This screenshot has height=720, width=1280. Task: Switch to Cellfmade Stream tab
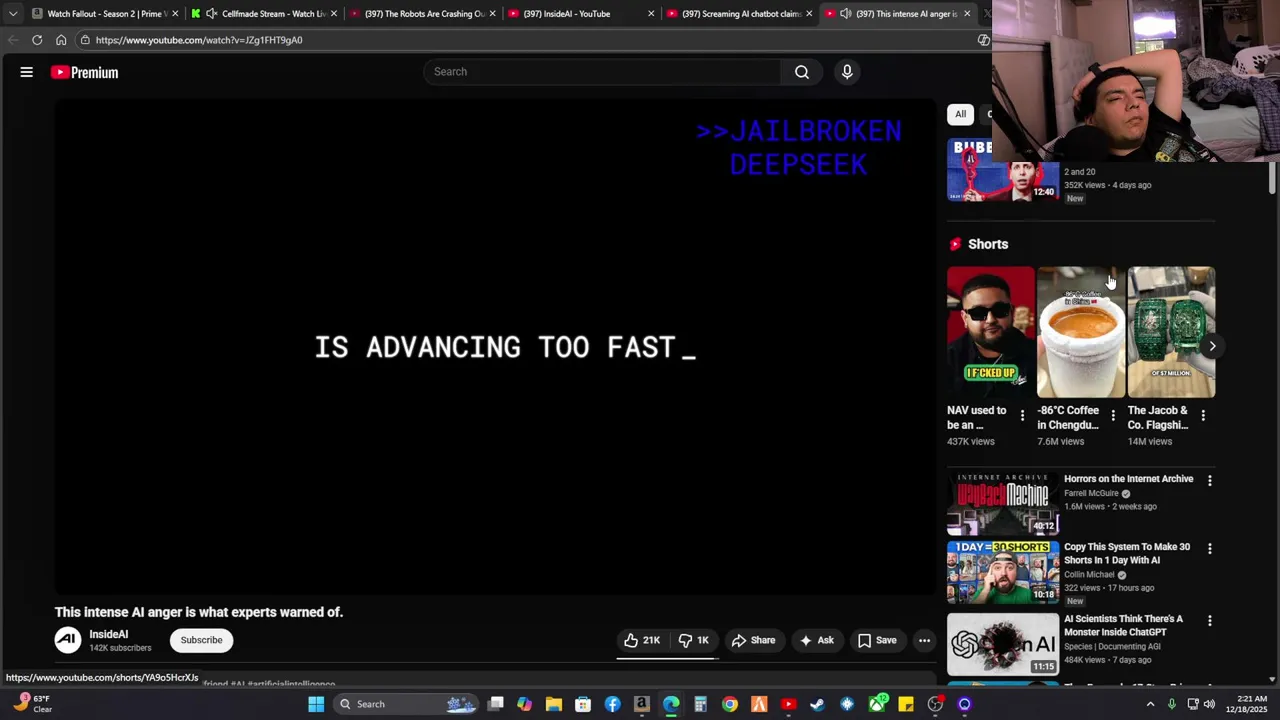[265, 13]
